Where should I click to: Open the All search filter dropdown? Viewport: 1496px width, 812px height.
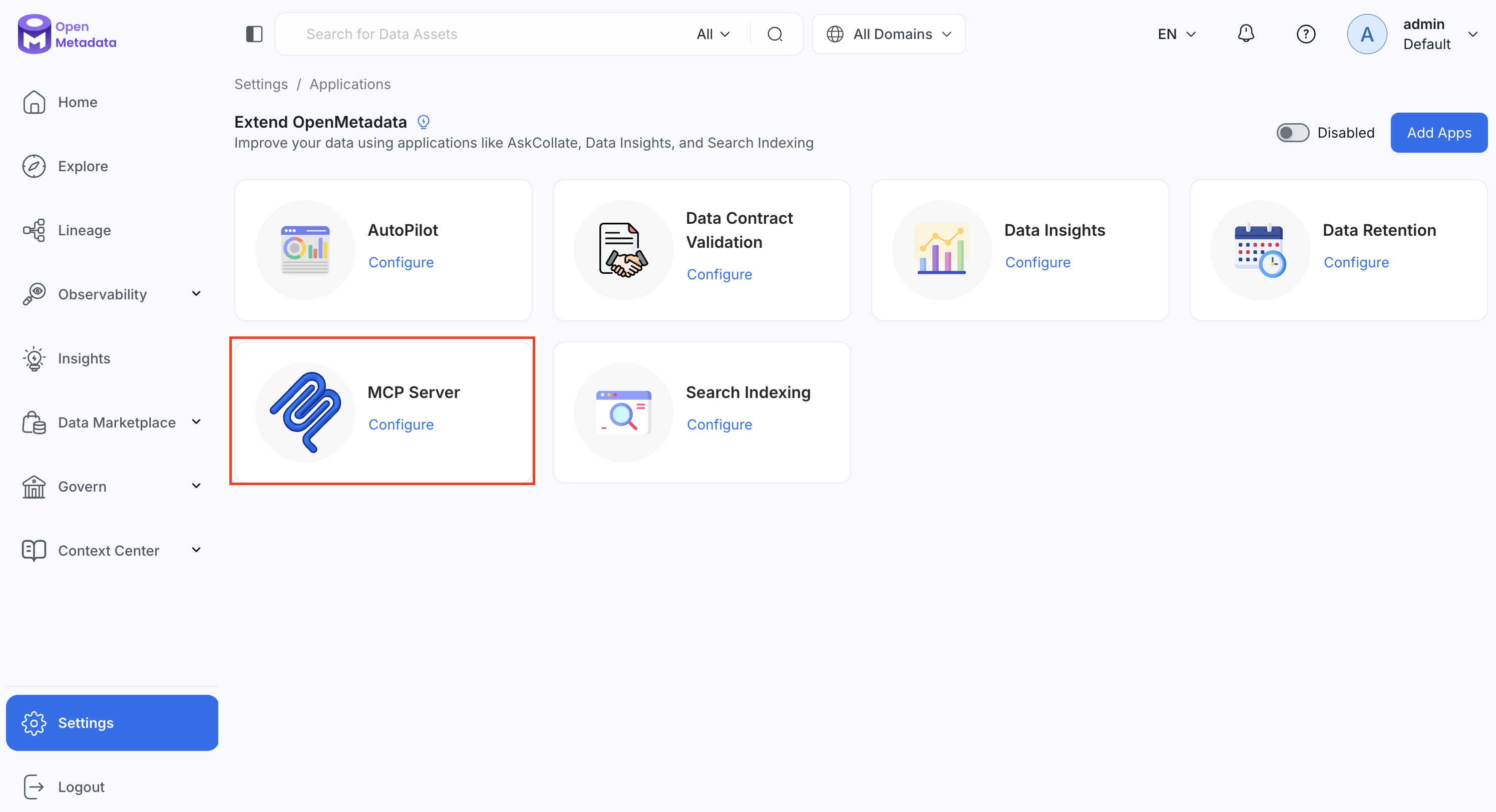(713, 34)
